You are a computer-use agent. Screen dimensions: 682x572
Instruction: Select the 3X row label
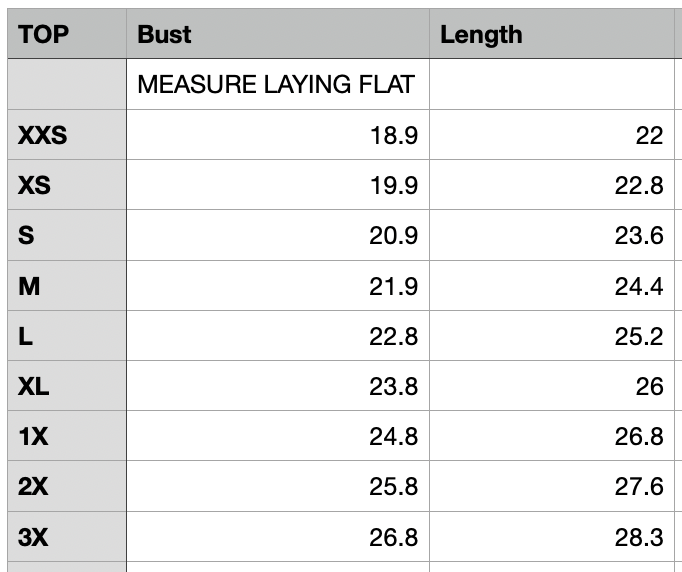coord(67,537)
